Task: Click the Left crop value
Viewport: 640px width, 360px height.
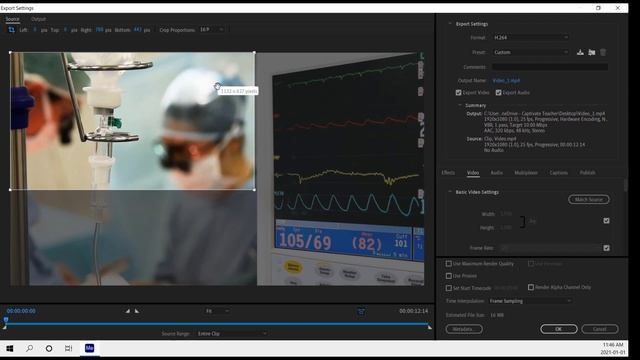Action: click(x=35, y=30)
